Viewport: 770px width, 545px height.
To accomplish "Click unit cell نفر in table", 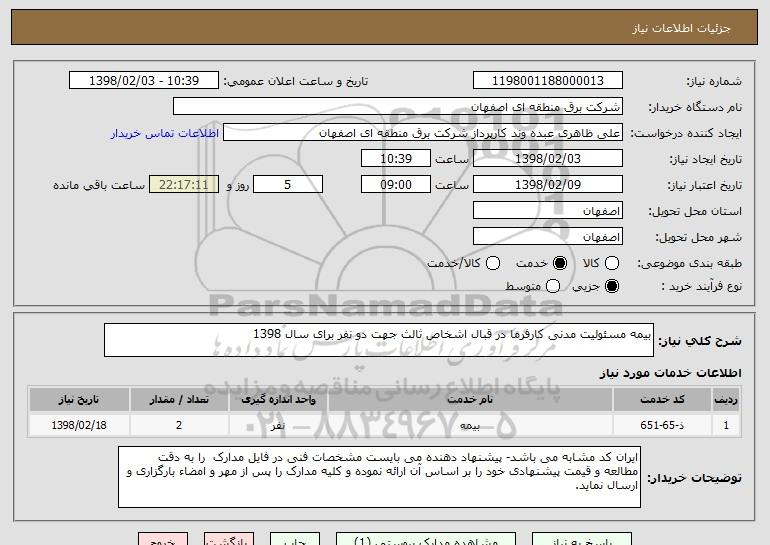I will 278,425.
